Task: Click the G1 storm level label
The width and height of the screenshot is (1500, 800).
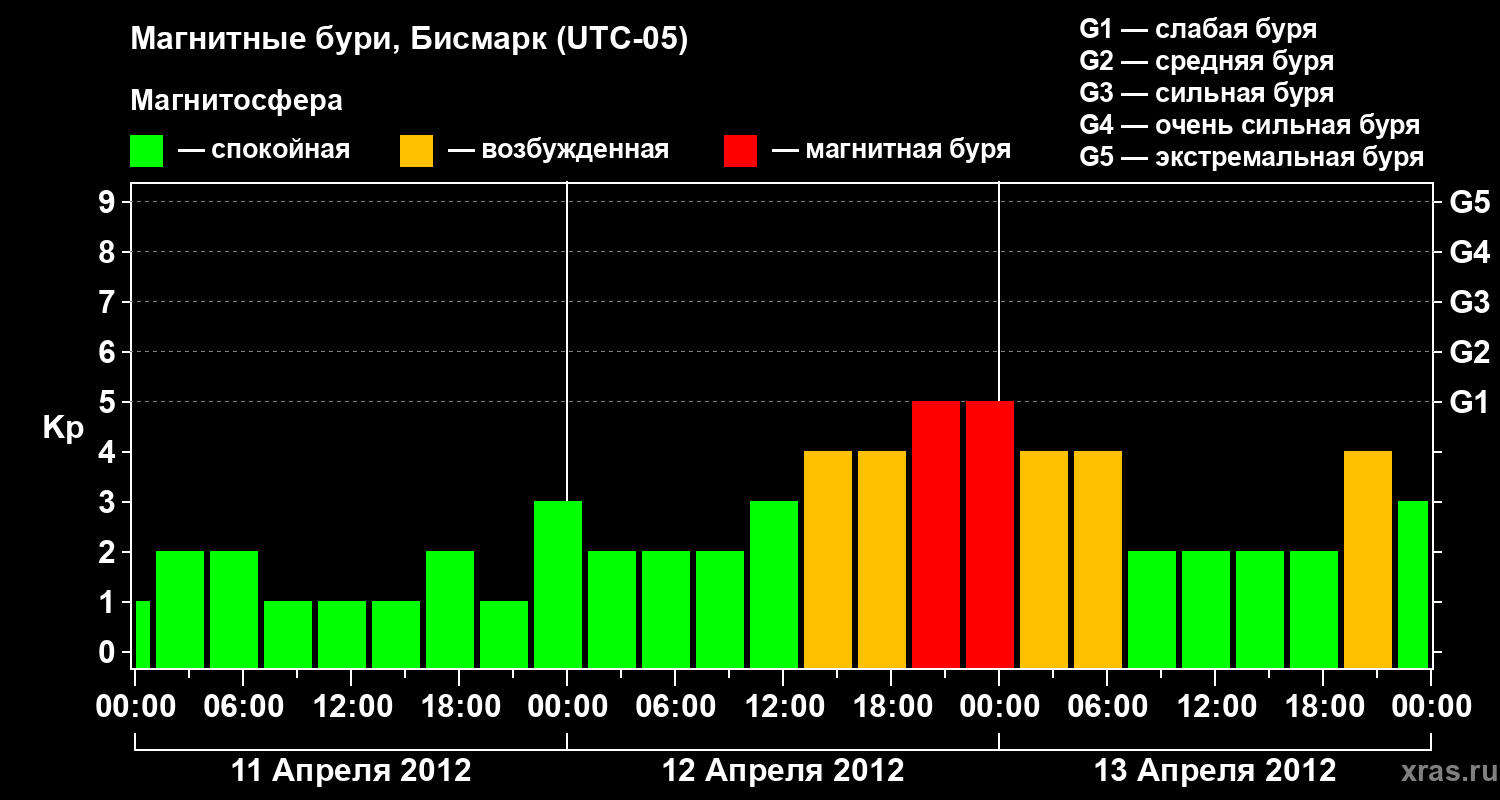Action: click(1469, 403)
